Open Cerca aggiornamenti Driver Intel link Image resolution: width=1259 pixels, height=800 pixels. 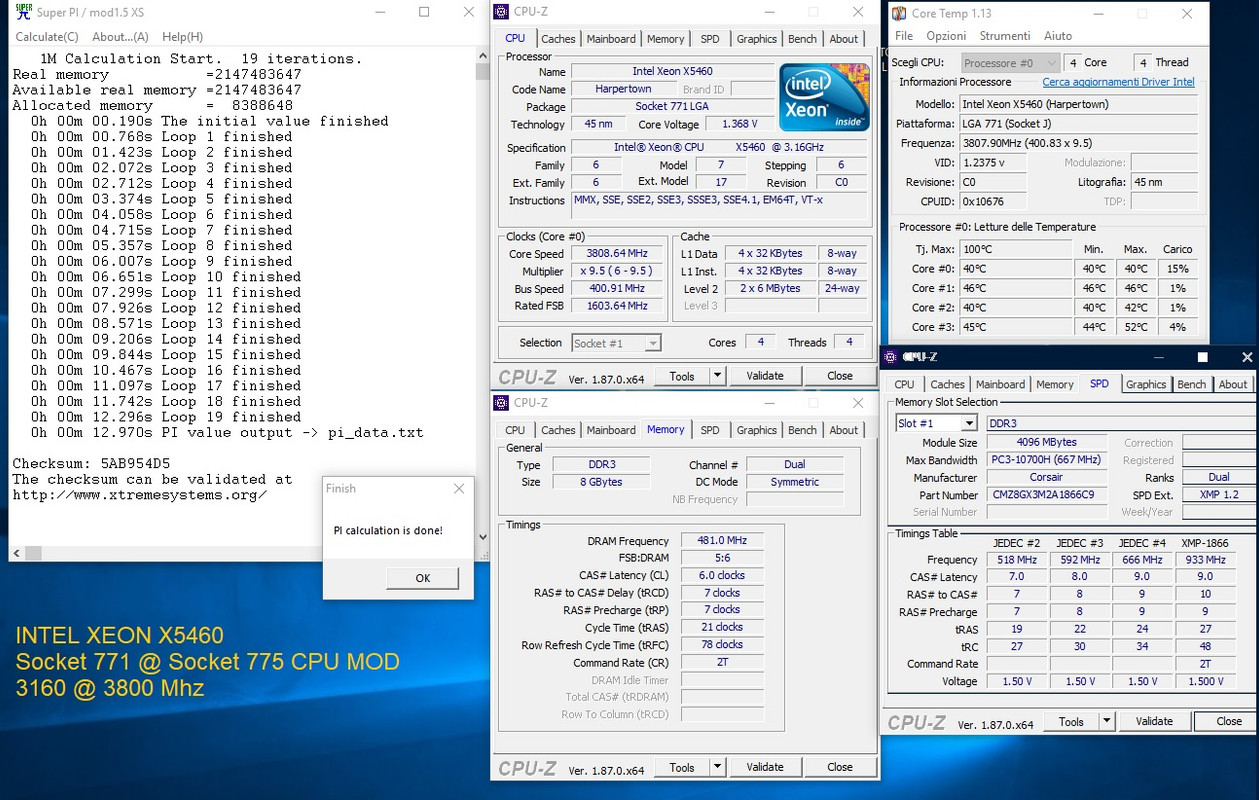click(x=1118, y=82)
